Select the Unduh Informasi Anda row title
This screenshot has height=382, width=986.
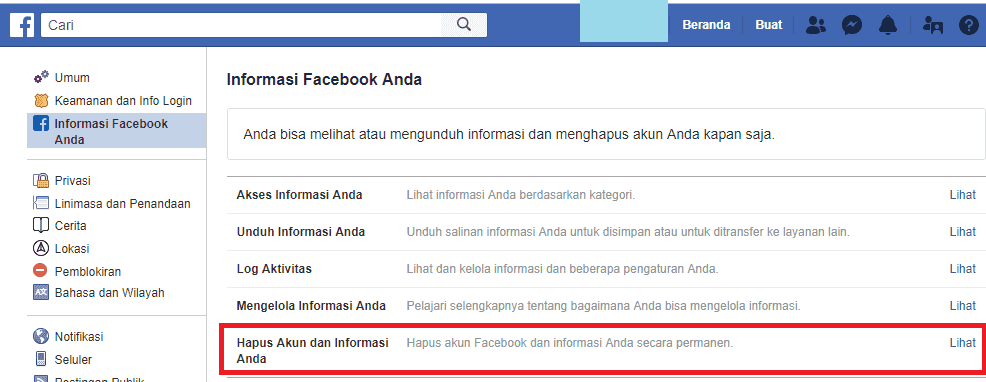[x=301, y=232]
